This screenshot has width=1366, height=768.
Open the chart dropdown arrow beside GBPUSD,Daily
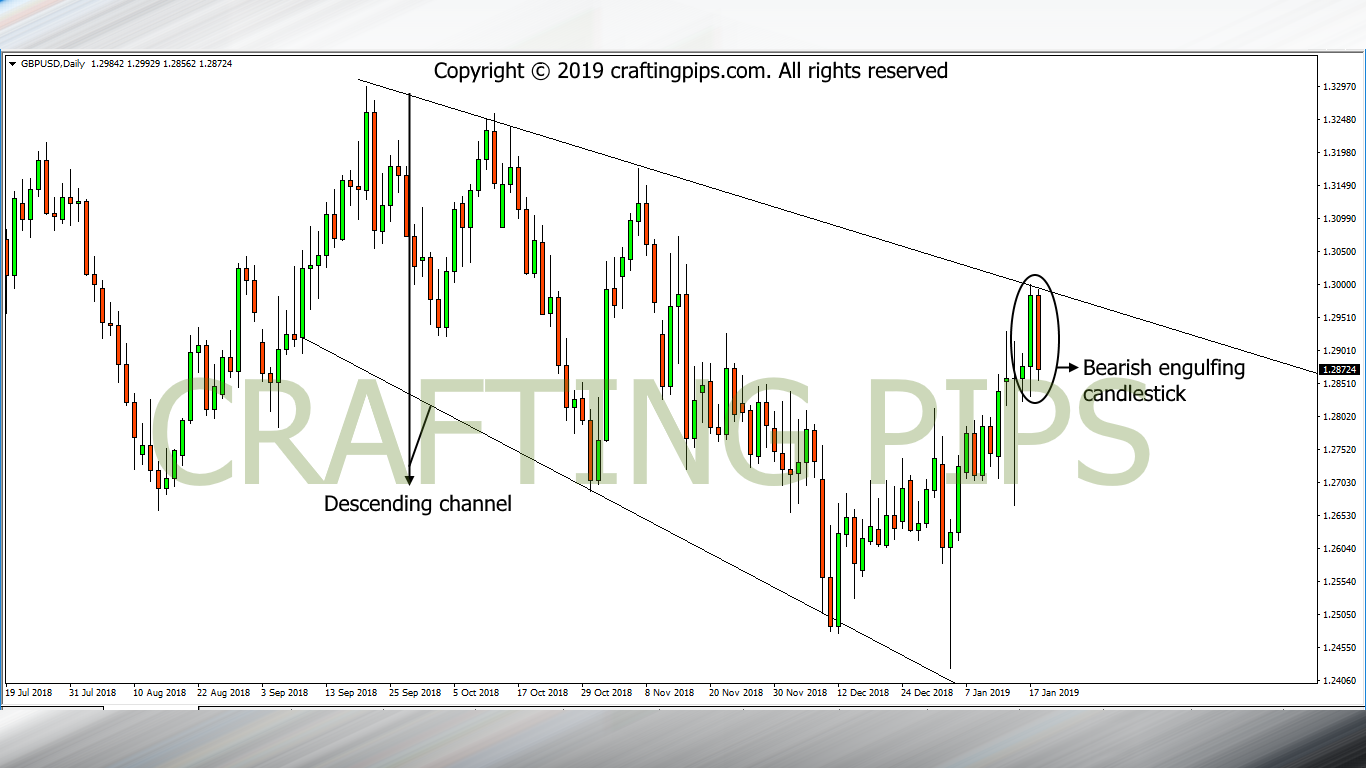point(12,64)
